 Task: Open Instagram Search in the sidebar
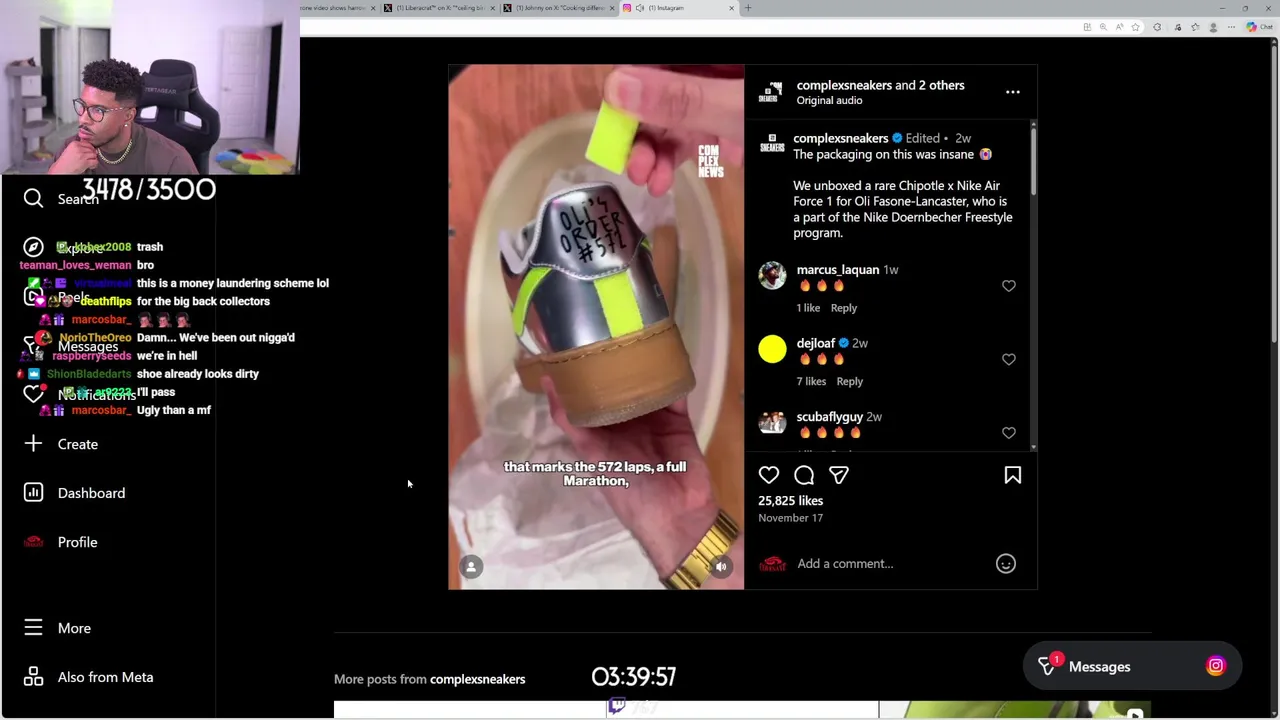(62, 199)
